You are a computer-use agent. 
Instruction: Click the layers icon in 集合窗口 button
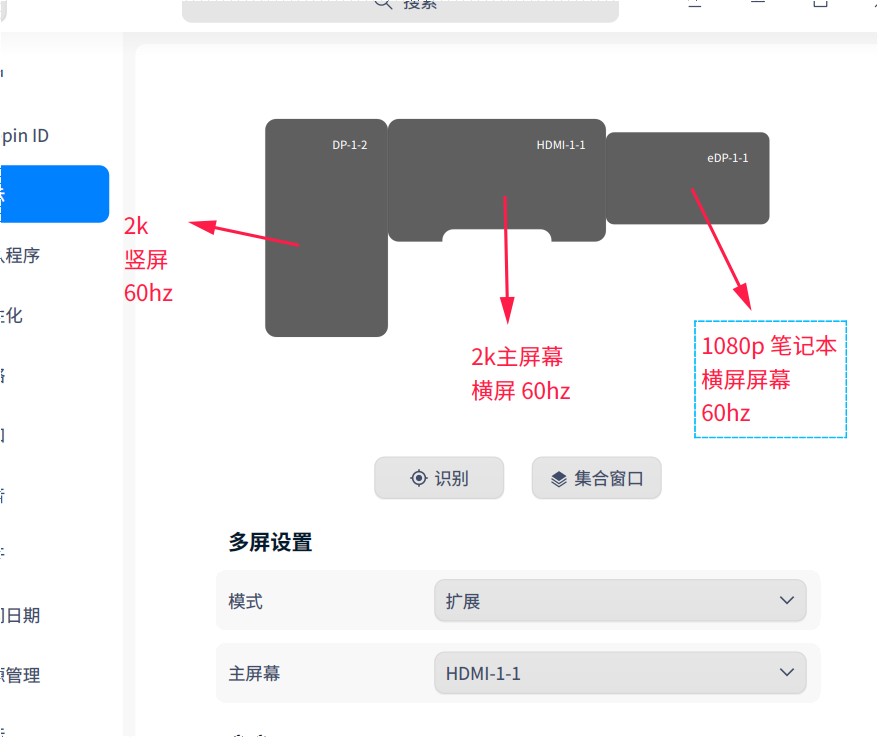tap(559, 479)
